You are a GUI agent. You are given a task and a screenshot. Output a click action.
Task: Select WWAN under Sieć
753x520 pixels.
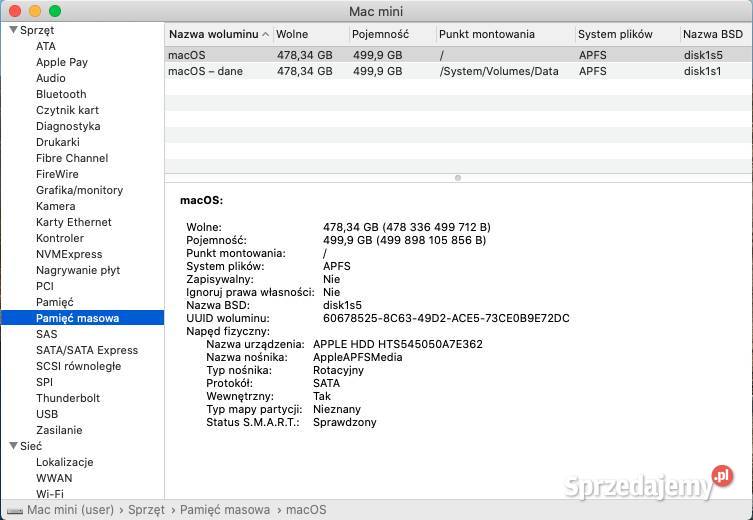click(x=54, y=478)
